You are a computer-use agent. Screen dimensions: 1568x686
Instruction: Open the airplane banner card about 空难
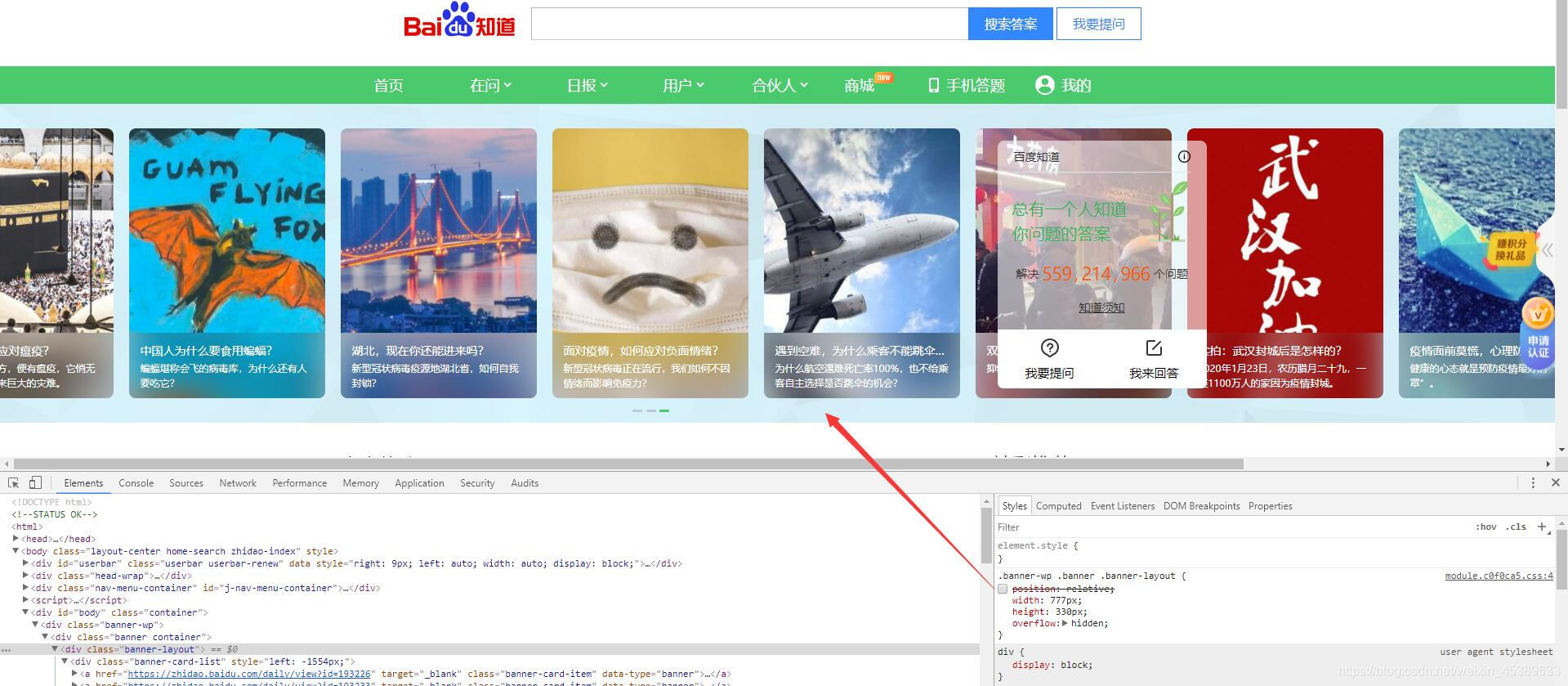[x=862, y=263]
